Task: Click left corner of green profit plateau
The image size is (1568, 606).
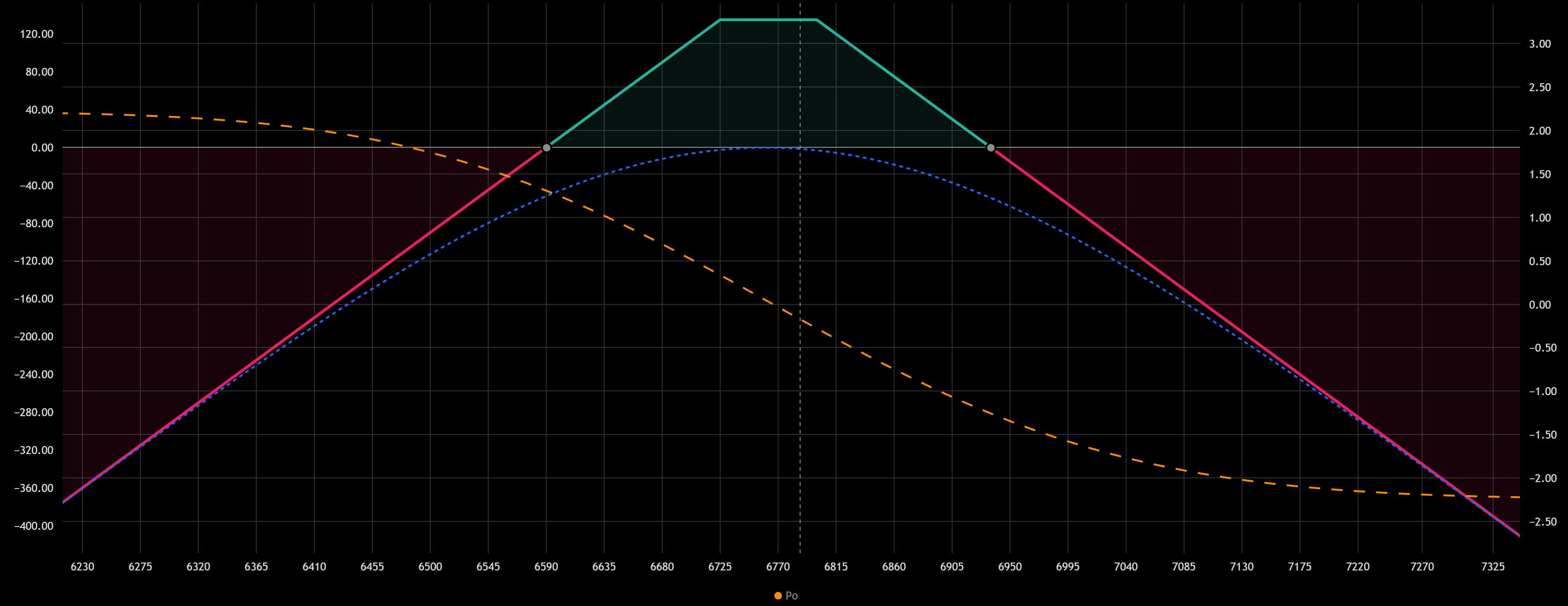Action: (x=720, y=20)
